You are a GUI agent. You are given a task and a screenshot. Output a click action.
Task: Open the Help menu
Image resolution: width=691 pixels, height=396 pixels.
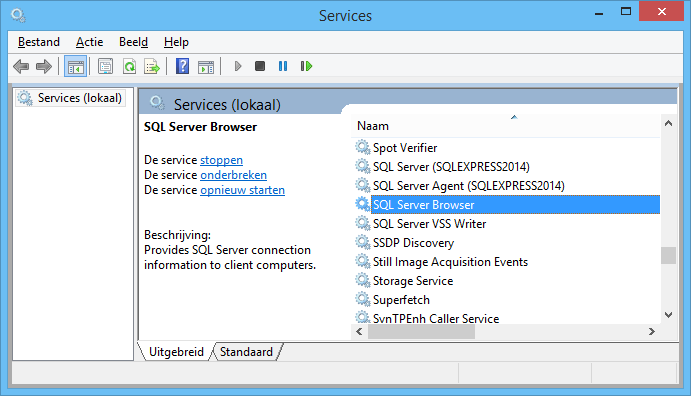click(176, 42)
